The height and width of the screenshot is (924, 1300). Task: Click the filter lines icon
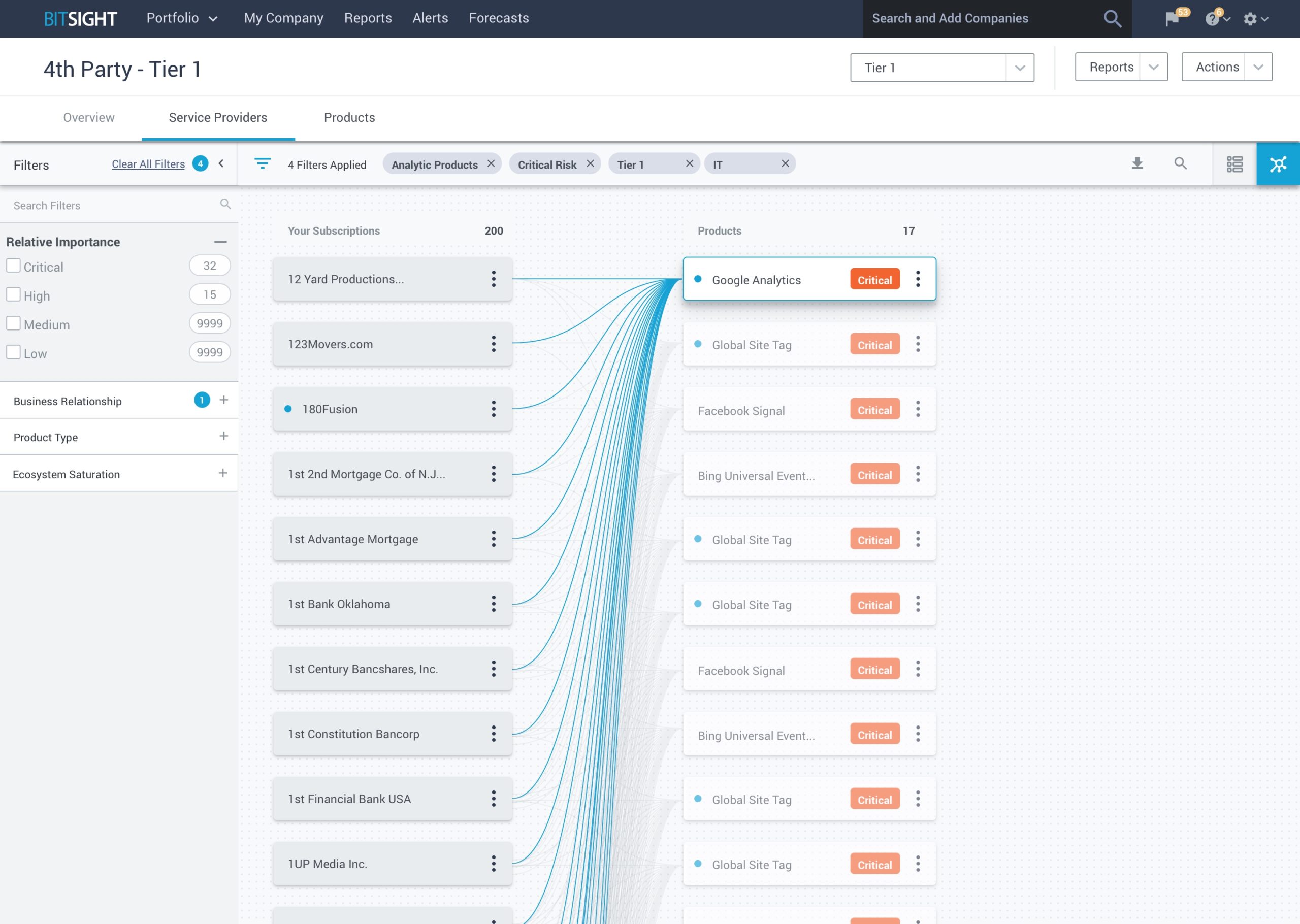tap(262, 164)
